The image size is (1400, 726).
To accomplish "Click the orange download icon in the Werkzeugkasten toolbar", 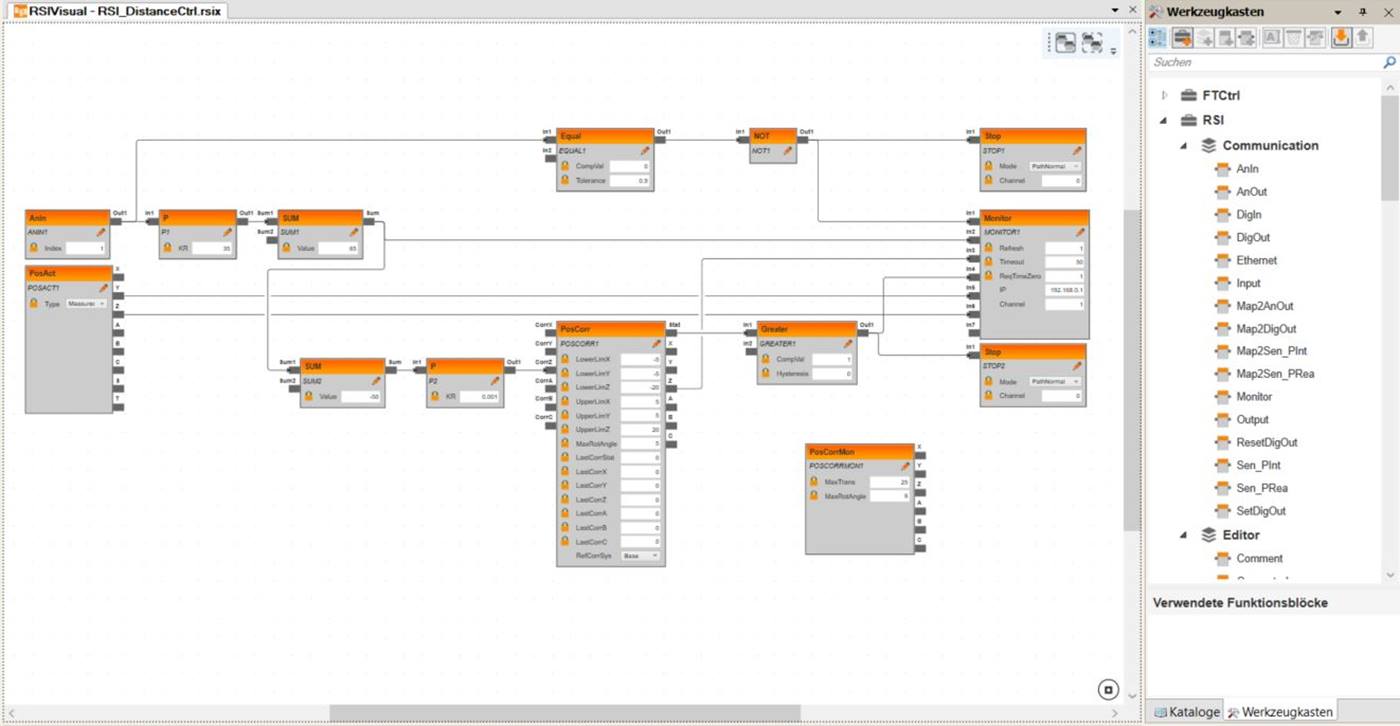I will pos(1340,37).
